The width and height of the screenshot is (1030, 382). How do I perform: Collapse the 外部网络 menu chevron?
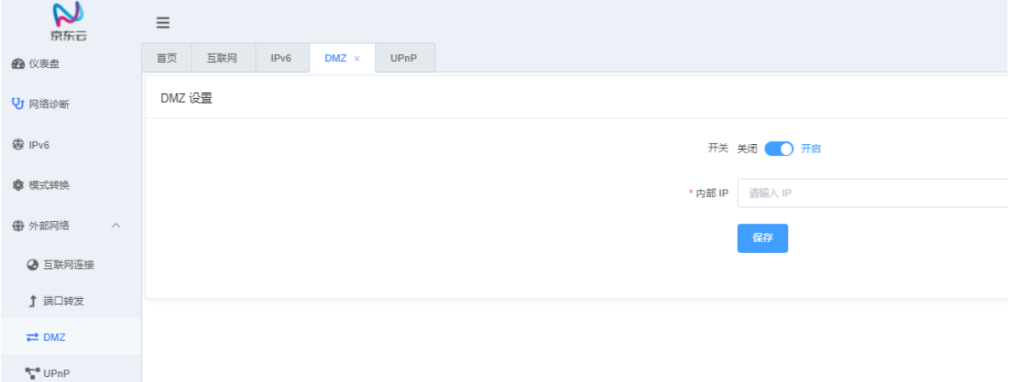pyautogui.click(x=116, y=226)
